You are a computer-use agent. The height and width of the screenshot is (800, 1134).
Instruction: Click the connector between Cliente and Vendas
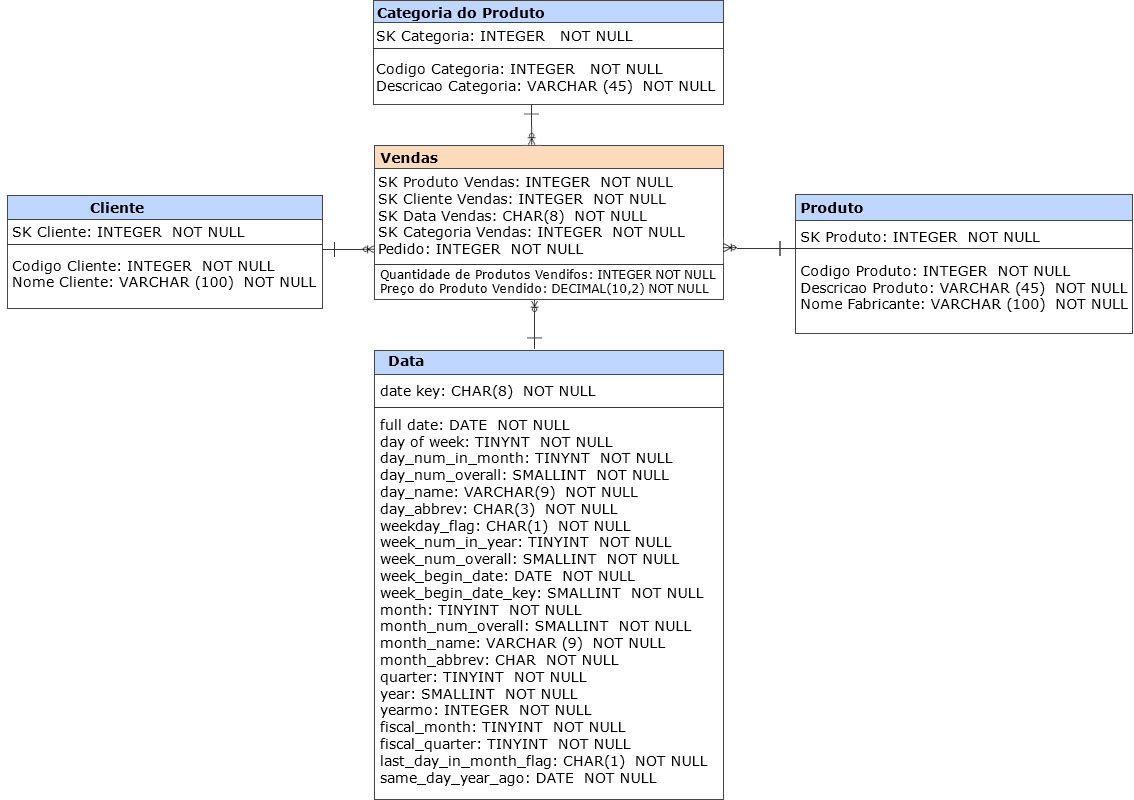point(348,248)
